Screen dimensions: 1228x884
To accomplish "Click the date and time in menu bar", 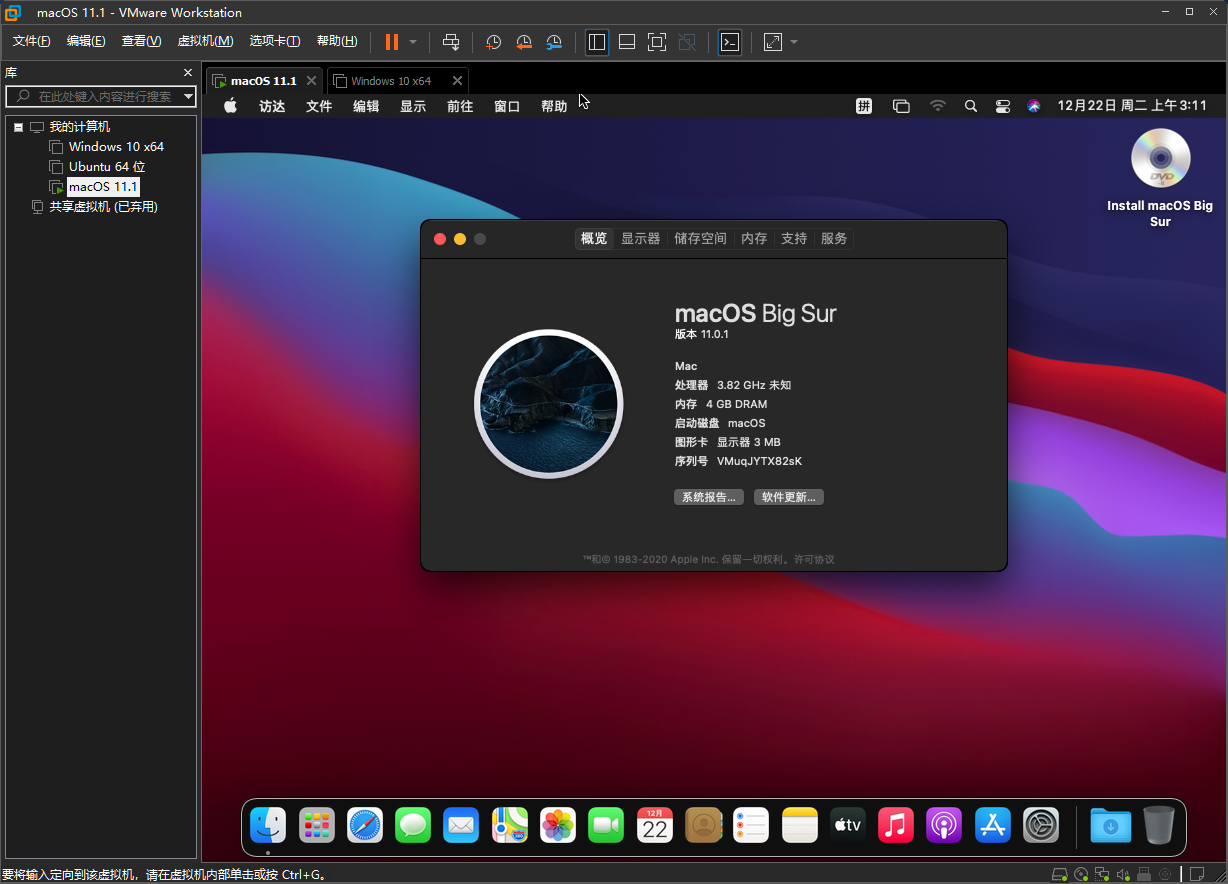I will (x=1132, y=106).
